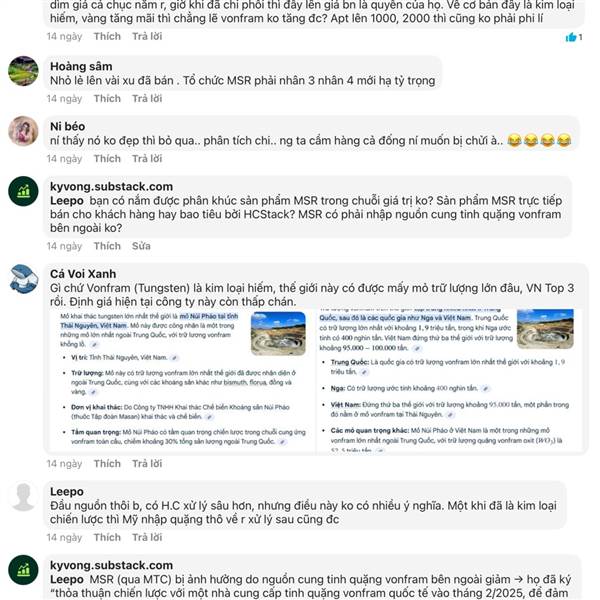The height and width of the screenshot is (600, 600).
Task: Click laughing emojis in Ni béo's comment
Action: click(539, 141)
